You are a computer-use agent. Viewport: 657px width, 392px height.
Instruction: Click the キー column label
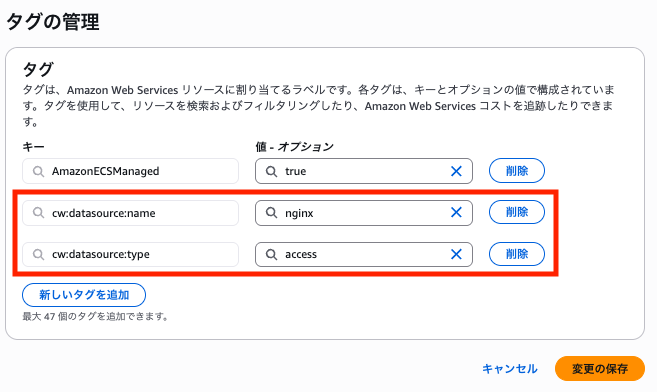pos(33,147)
